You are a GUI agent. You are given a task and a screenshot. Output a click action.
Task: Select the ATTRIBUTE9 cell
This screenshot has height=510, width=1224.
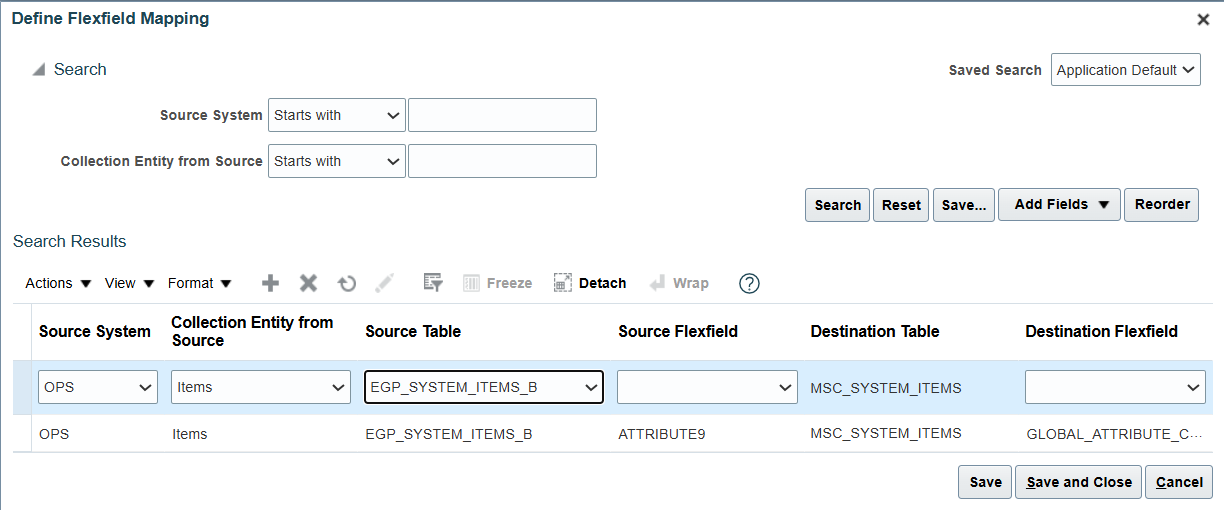tap(662, 434)
